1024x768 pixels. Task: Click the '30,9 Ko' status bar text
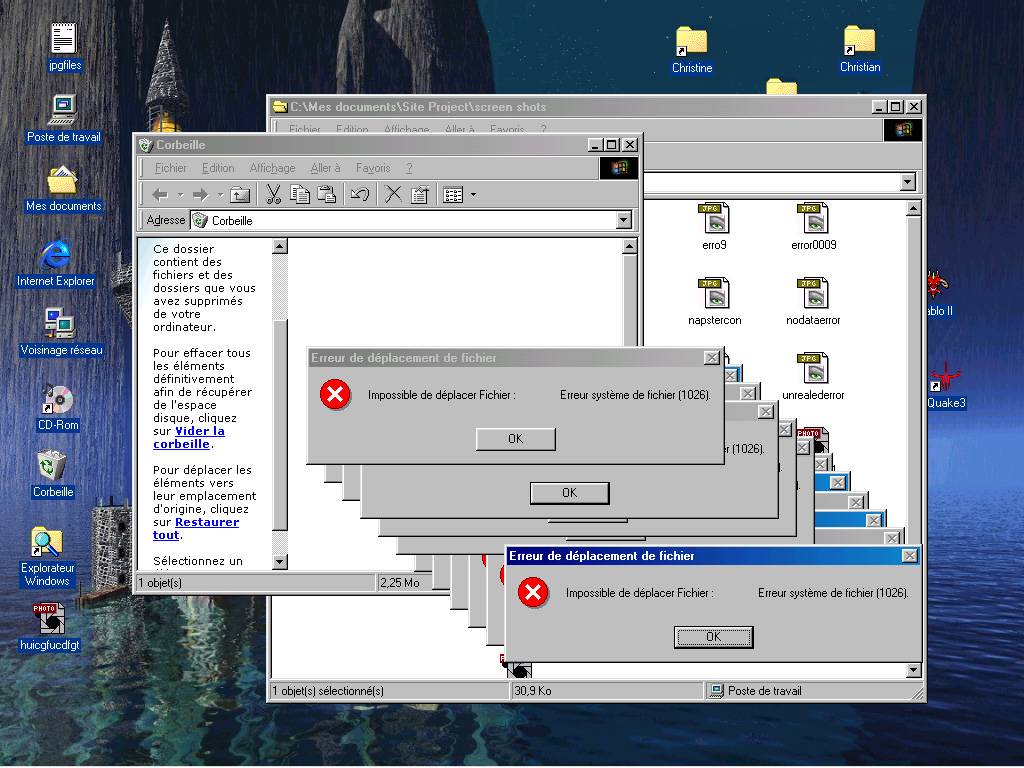[533, 691]
